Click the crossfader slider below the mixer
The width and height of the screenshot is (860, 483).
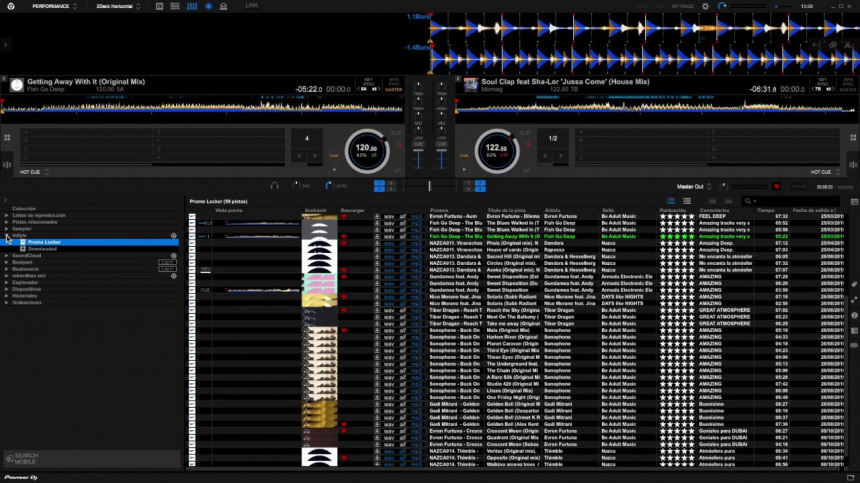point(430,186)
